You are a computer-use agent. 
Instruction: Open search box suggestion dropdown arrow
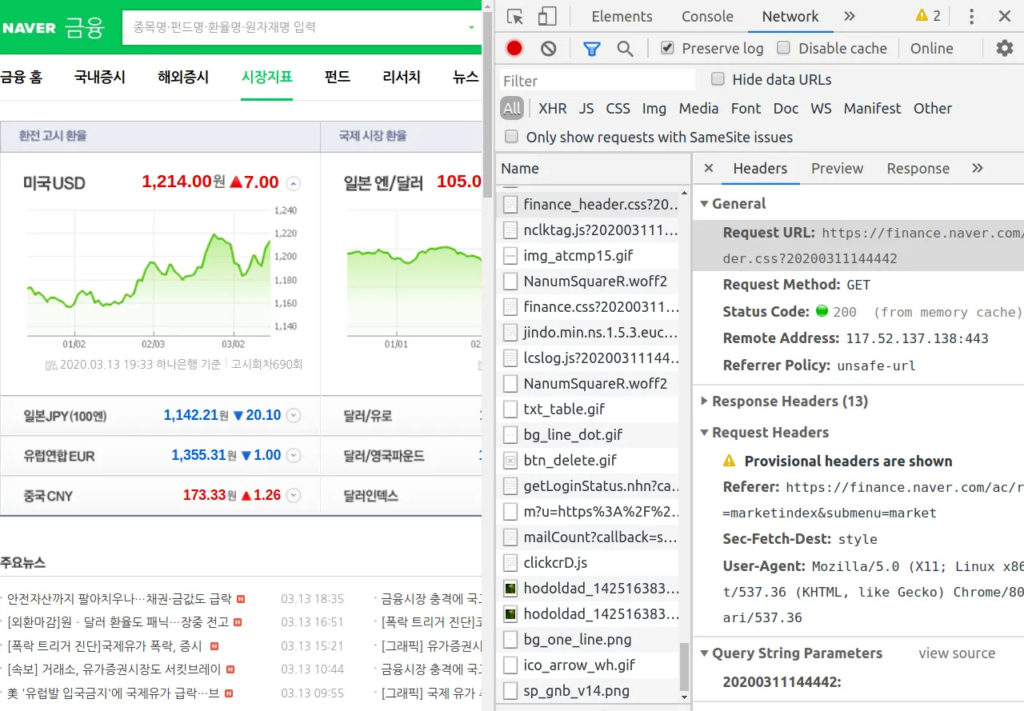point(472,27)
